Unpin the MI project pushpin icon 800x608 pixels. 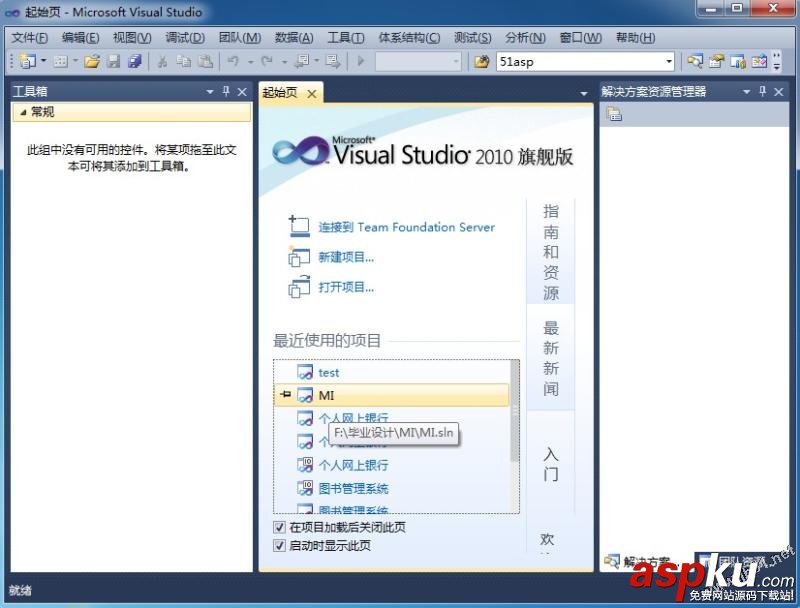(286, 394)
